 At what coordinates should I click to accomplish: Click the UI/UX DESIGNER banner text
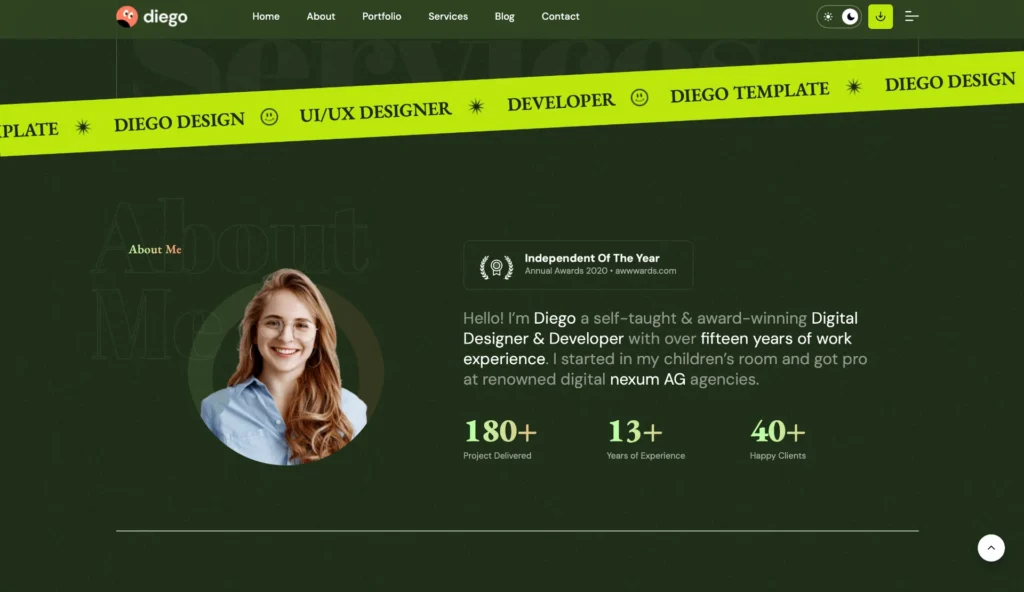point(375,111)
